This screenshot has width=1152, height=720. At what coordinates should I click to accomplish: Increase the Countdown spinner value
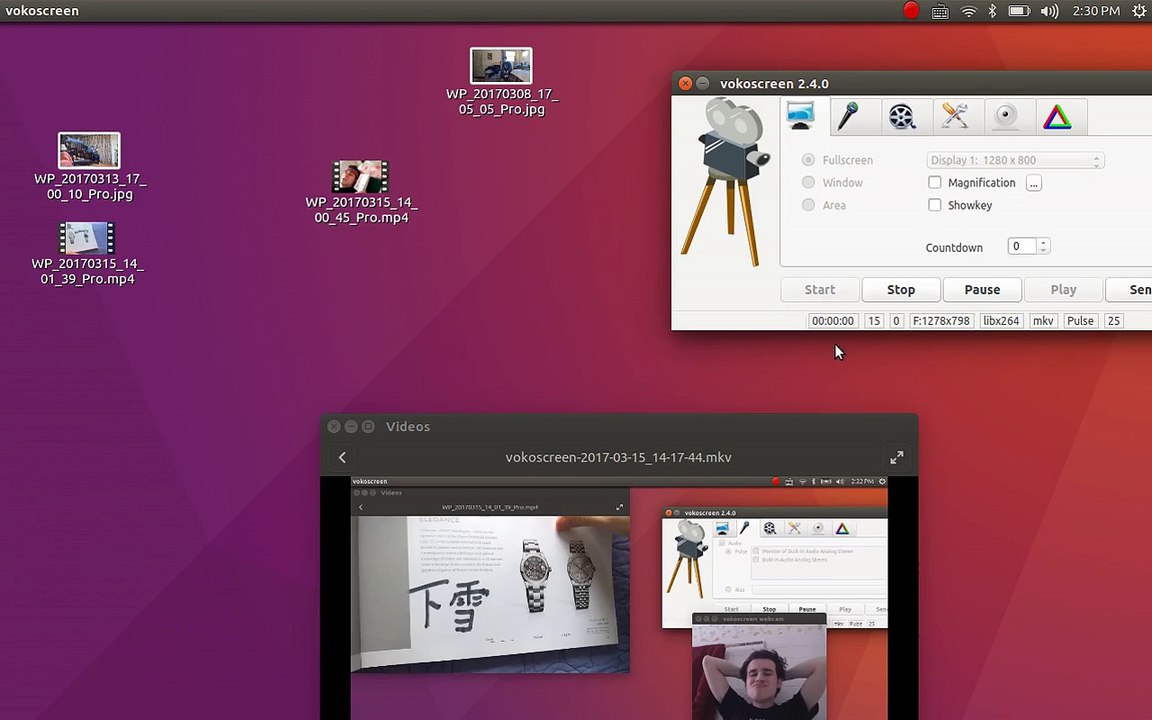(x=1043, y=242)
